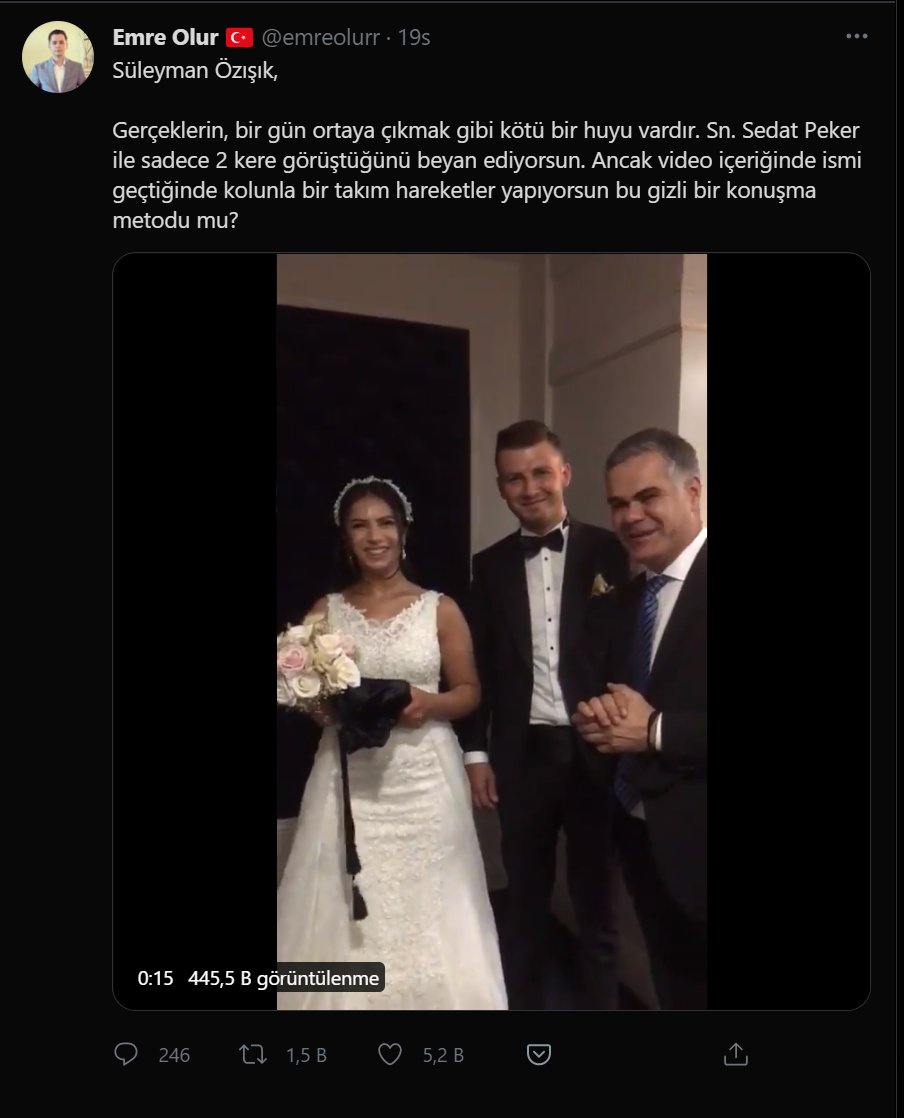Open Emre Olur's profile avatar
Image resolution: width=904 pixels, height=1118 pixels.
tap(58, 57)
